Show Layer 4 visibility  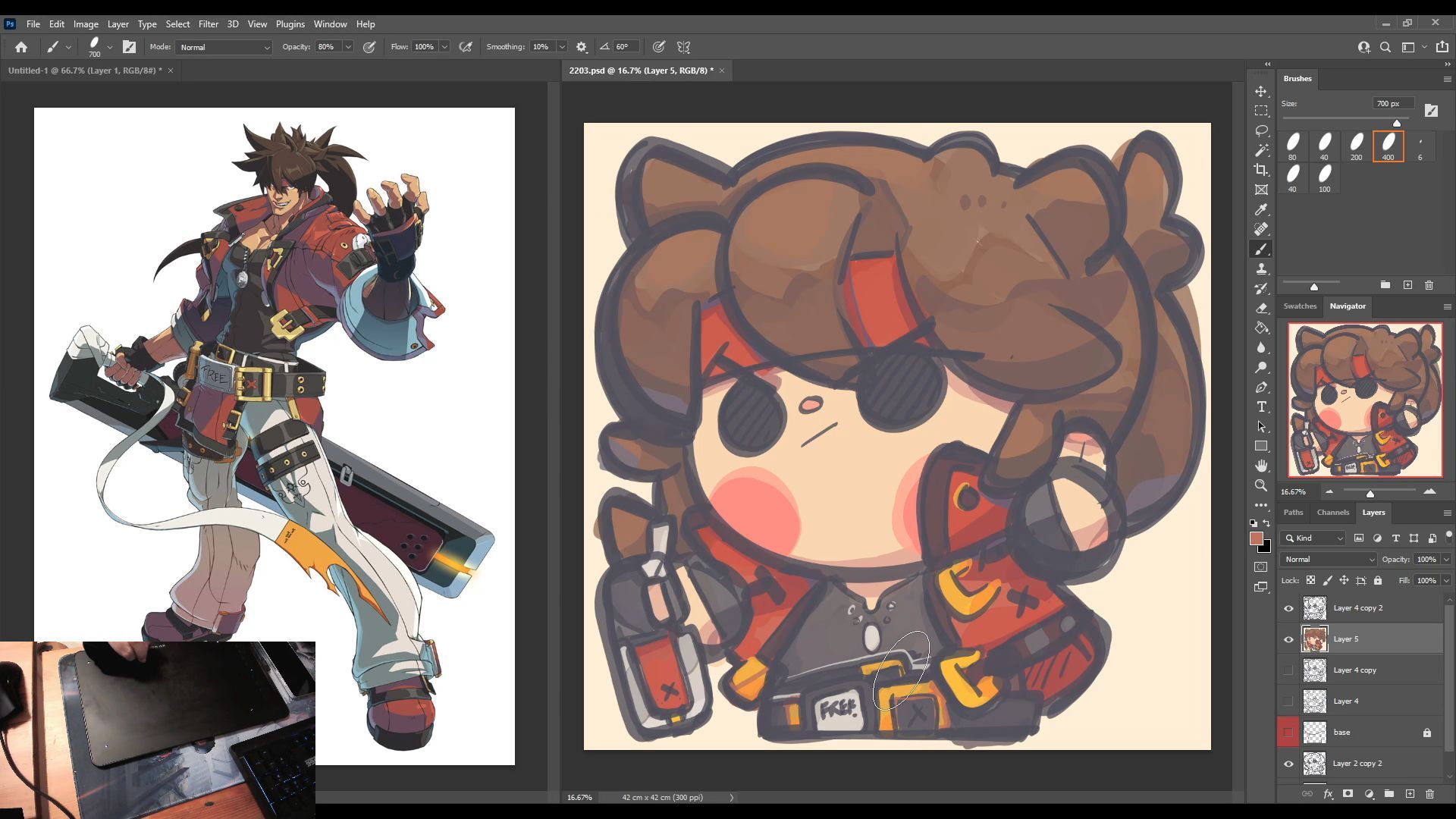(x=1288, y=701)
